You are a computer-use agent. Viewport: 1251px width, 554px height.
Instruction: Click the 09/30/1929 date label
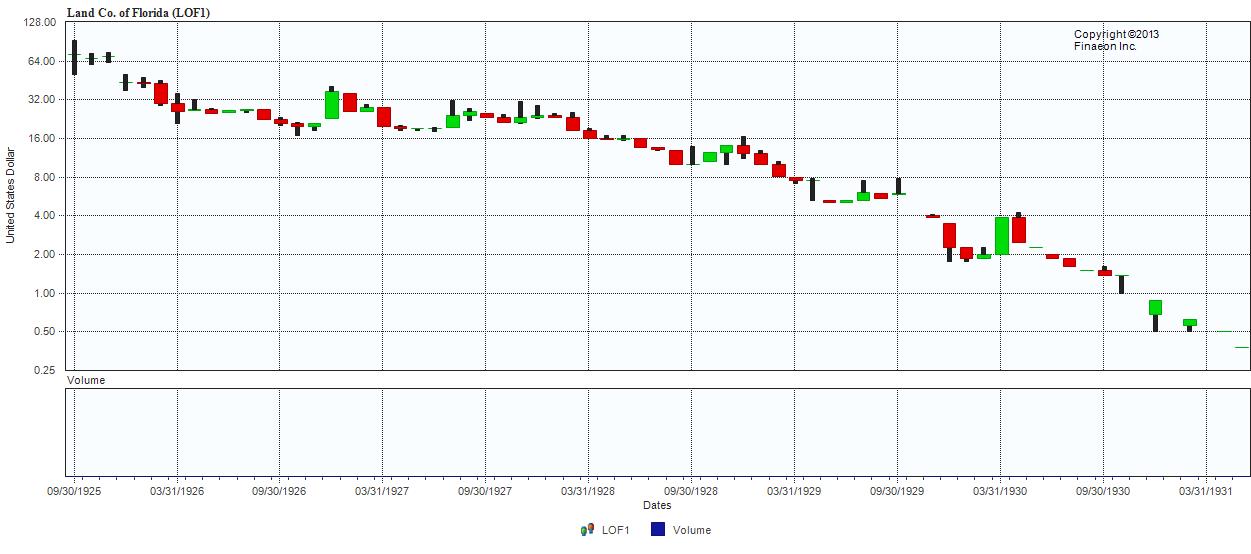pos(897,491)
